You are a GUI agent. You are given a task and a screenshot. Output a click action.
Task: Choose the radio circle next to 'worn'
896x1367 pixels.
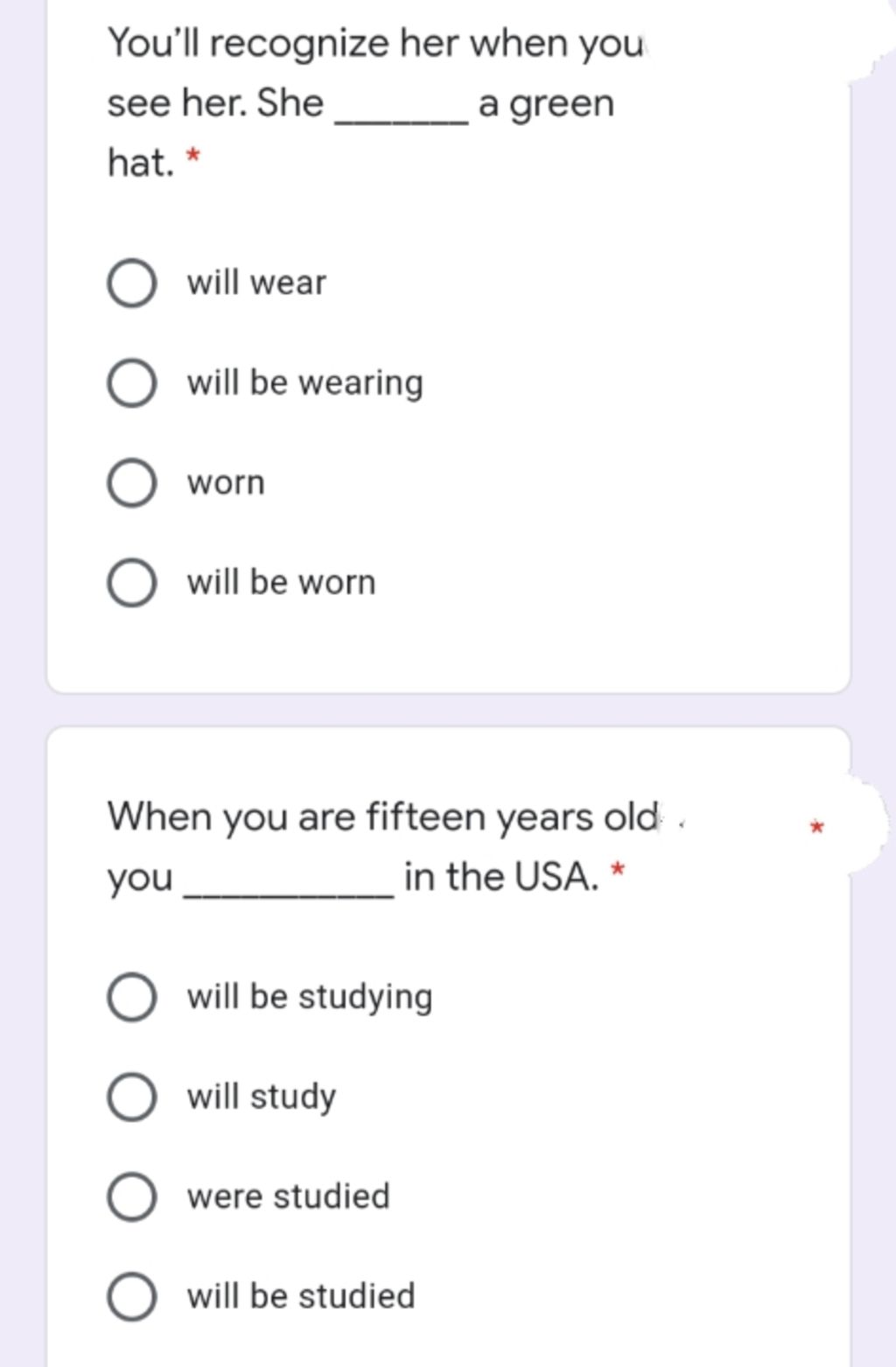132,483
